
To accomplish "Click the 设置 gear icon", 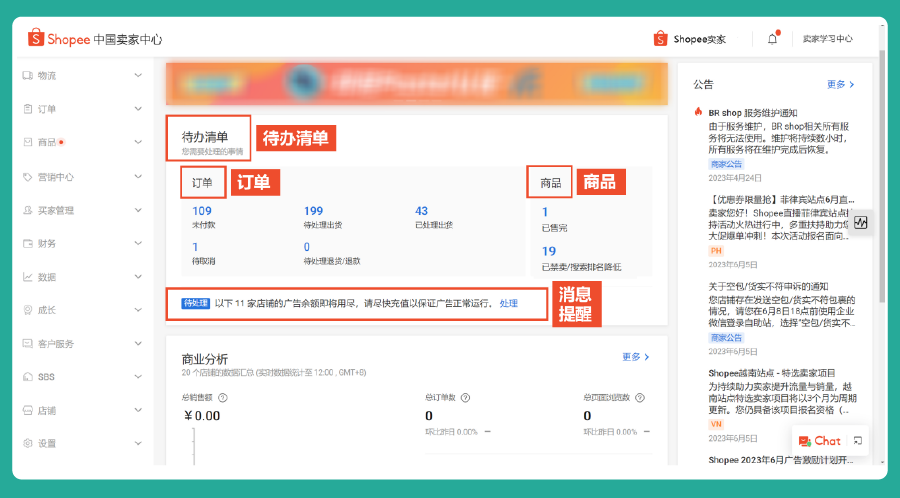I will [28, 443].
